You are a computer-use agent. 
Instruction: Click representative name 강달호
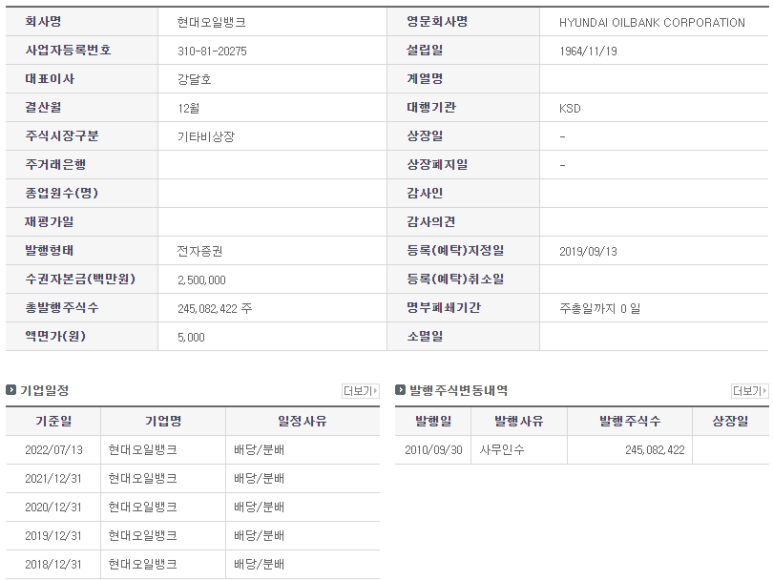(x=194, y=80)
